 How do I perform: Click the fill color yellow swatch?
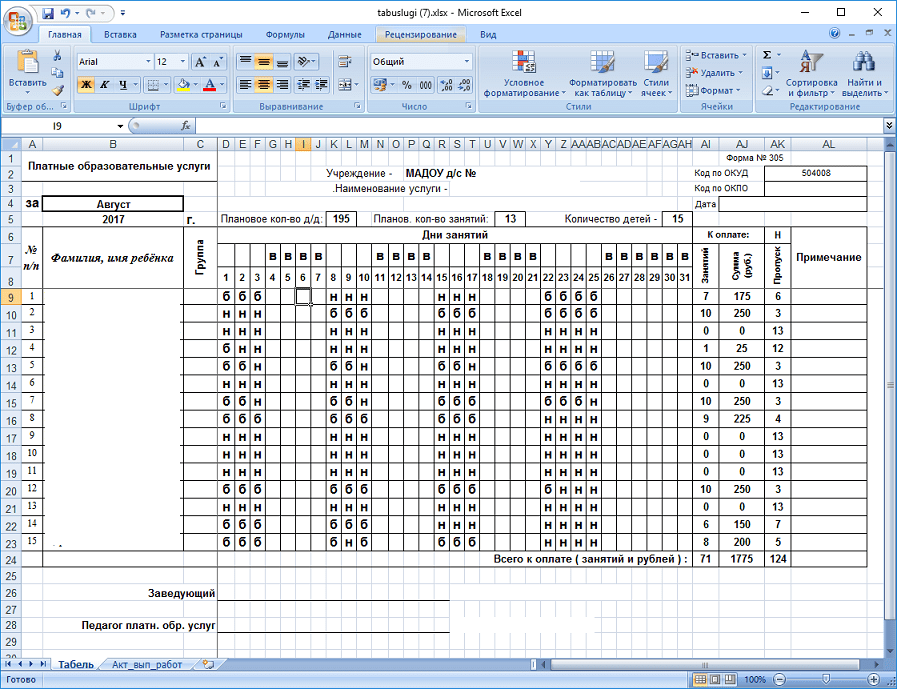click(183, 85)
